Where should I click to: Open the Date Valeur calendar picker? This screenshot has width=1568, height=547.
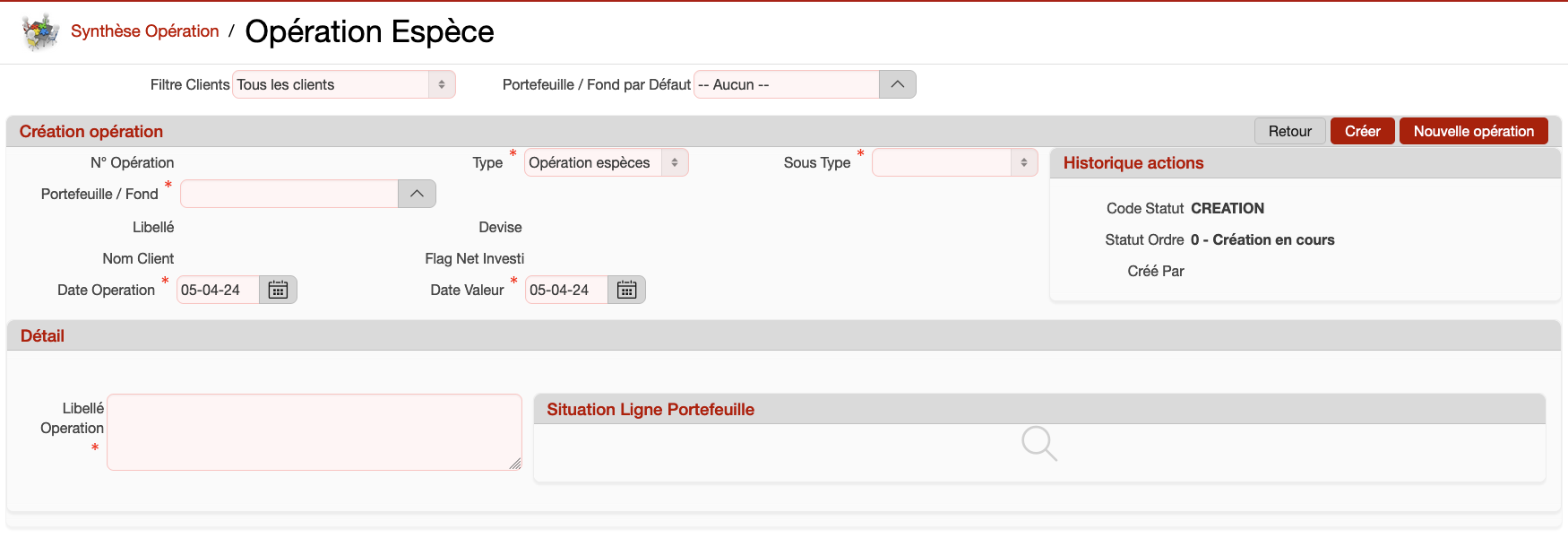click(626, 290)
